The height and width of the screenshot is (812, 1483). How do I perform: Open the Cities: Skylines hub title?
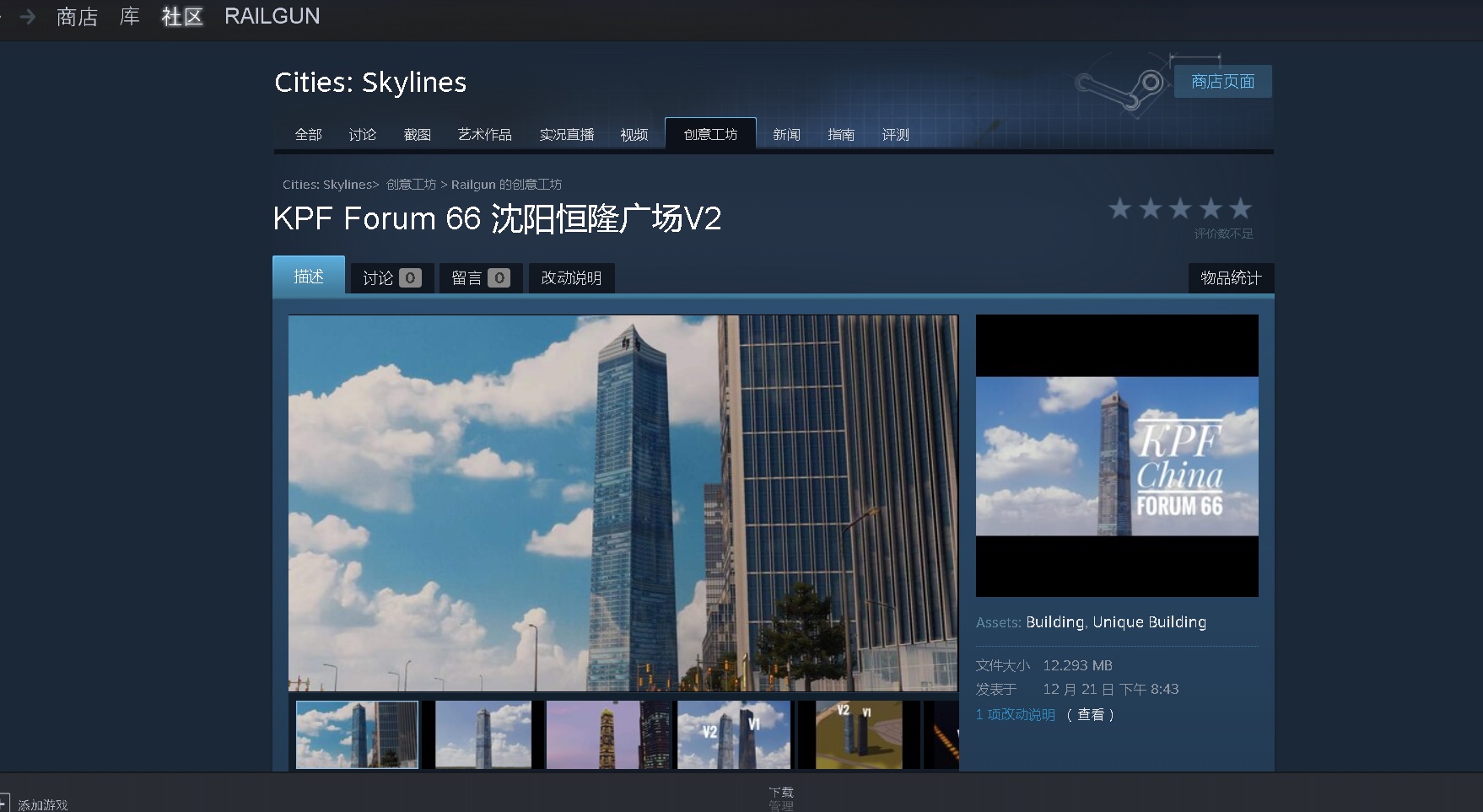click(x=370, y=83)
